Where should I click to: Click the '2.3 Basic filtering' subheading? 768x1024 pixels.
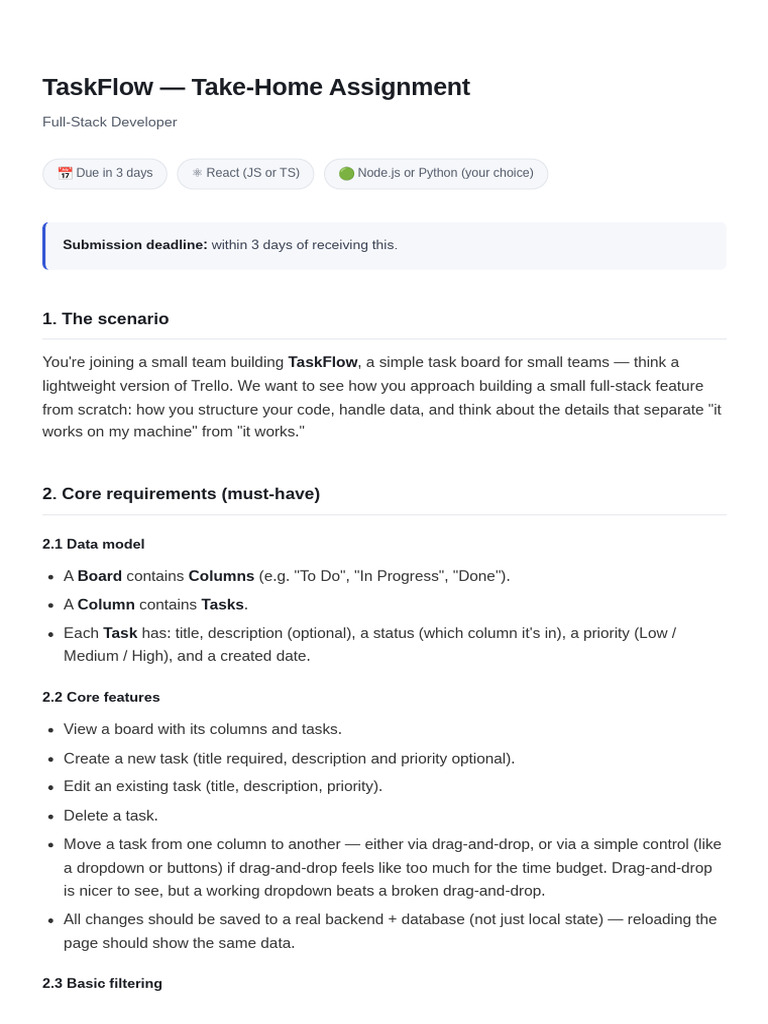click(103, 984)
